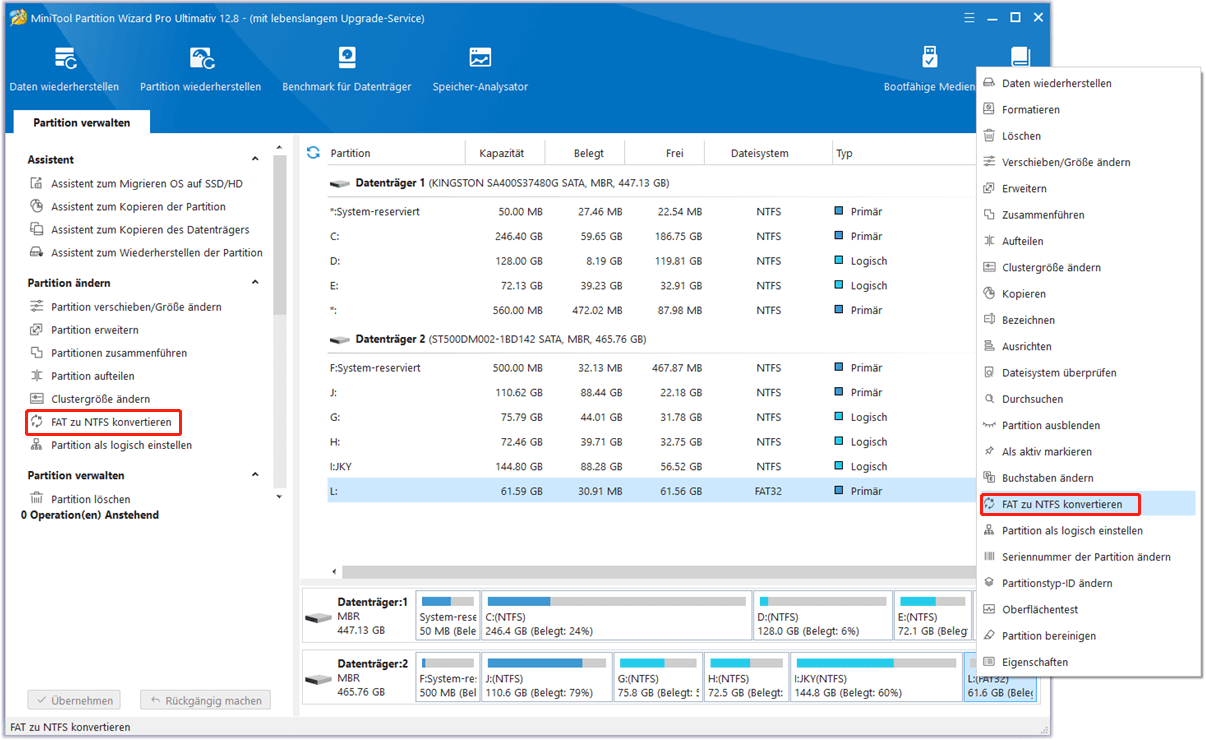Viewport: 1206px width, 740px height.
Task: Select the L: FAT32 partition row
Action: coord(651,491)
